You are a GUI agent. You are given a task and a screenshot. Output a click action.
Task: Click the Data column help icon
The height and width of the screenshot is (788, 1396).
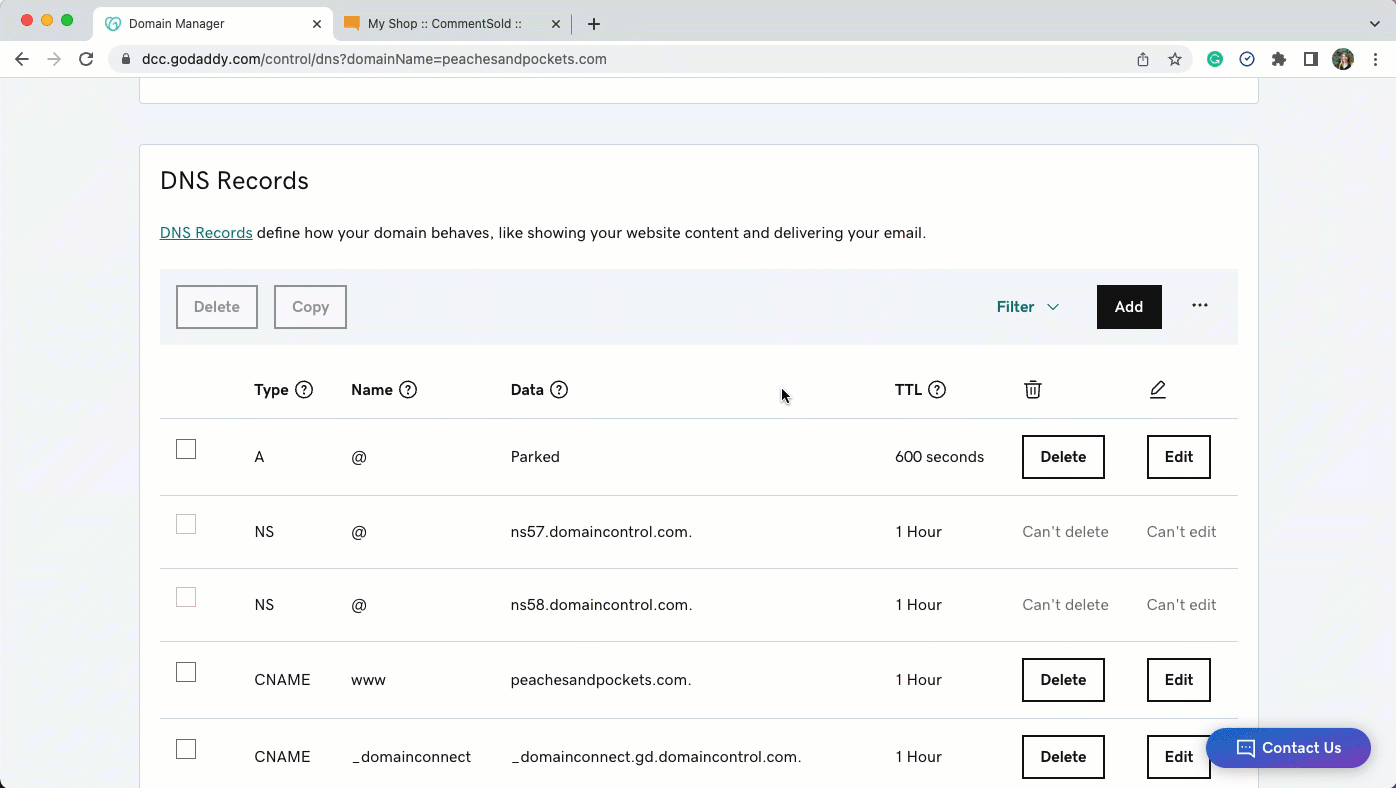pyautogui.click(x=559, y=390)
